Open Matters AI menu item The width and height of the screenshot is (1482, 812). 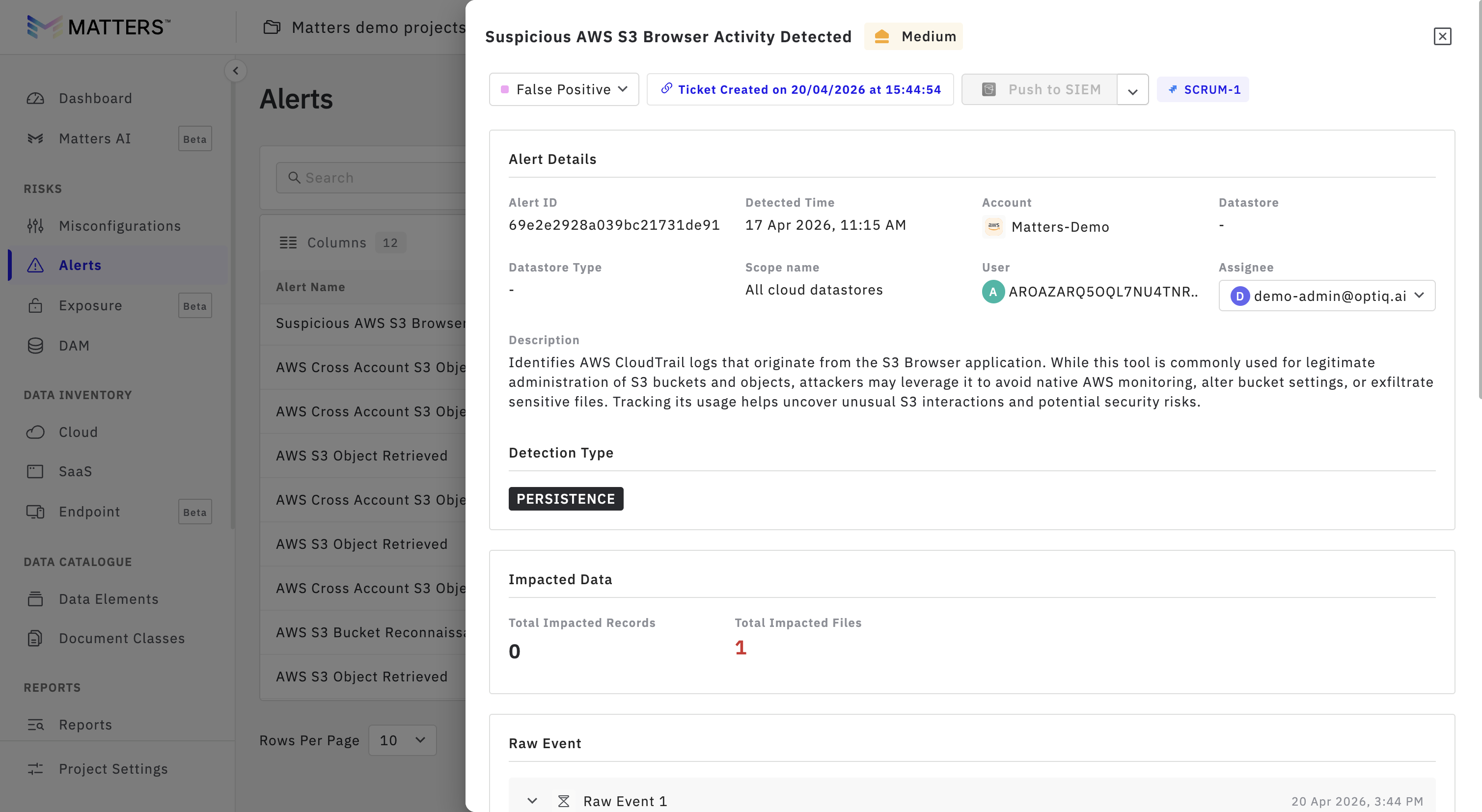click(x=95, y=138)
